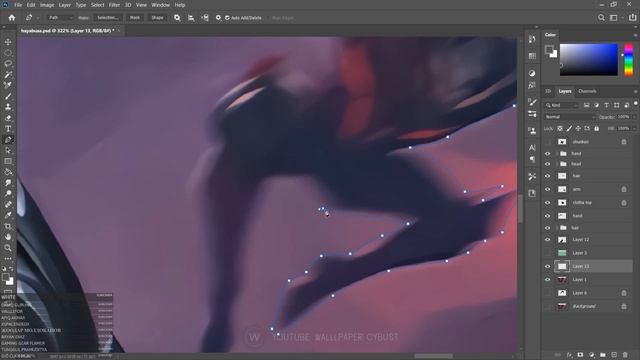Switch to the 3D panel tab

[x=548, y=91]
